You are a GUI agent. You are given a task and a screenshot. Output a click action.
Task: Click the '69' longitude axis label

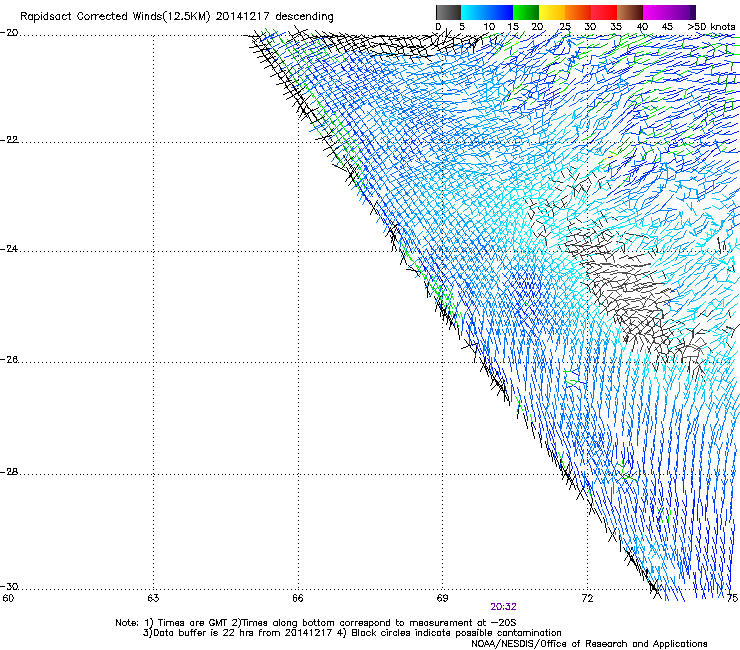point(442,598)
